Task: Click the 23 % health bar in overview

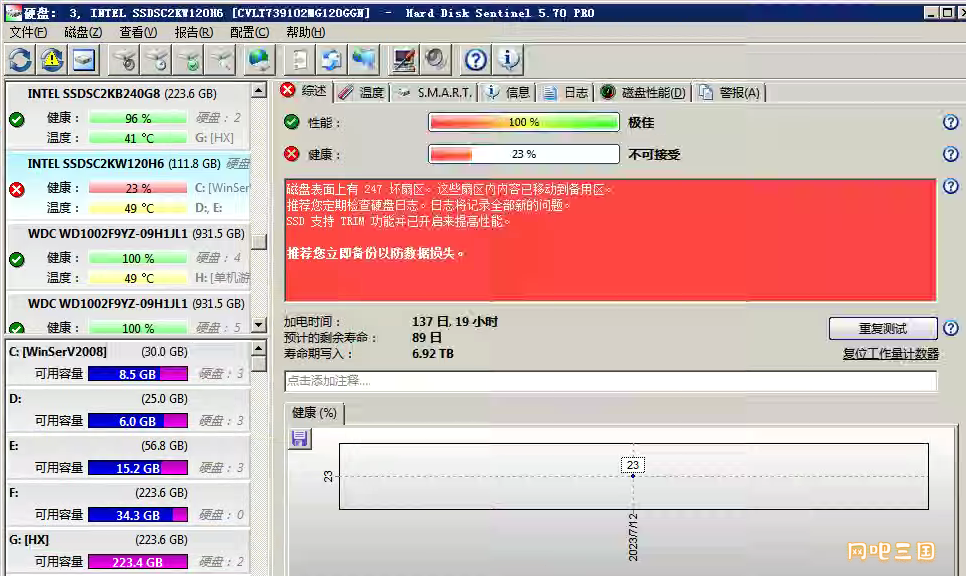Action: [x=524, y=154]
